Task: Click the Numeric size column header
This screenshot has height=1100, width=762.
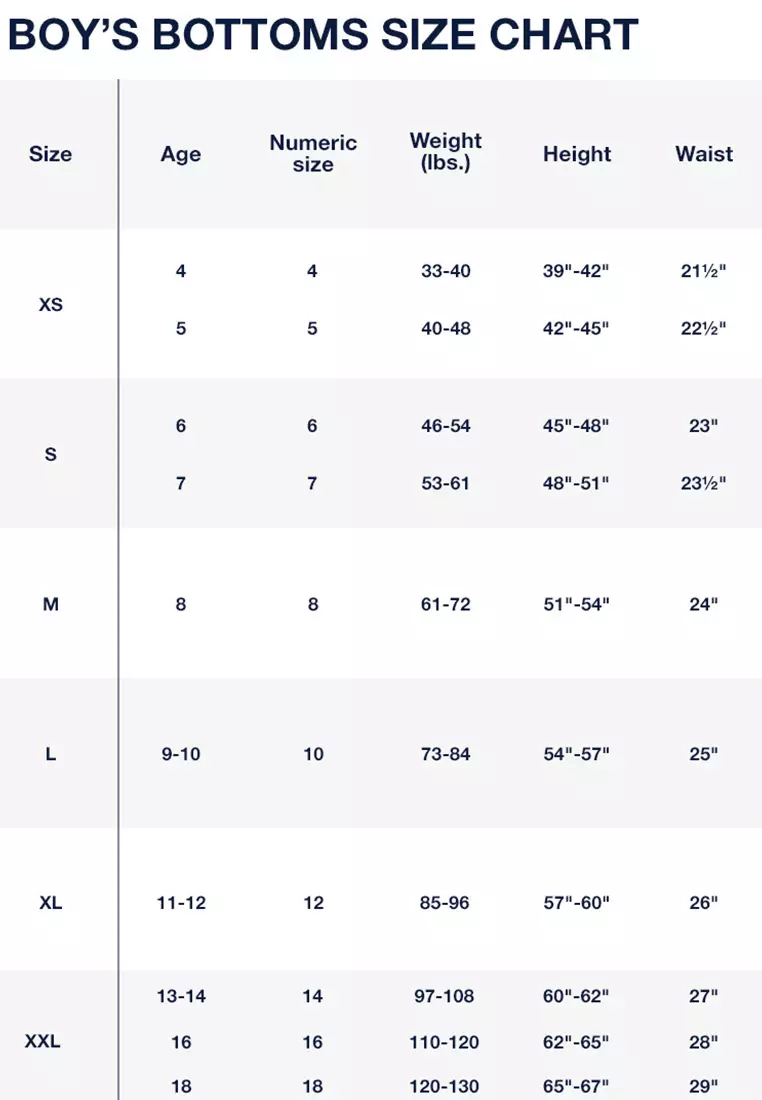Action: coord(313,154)
